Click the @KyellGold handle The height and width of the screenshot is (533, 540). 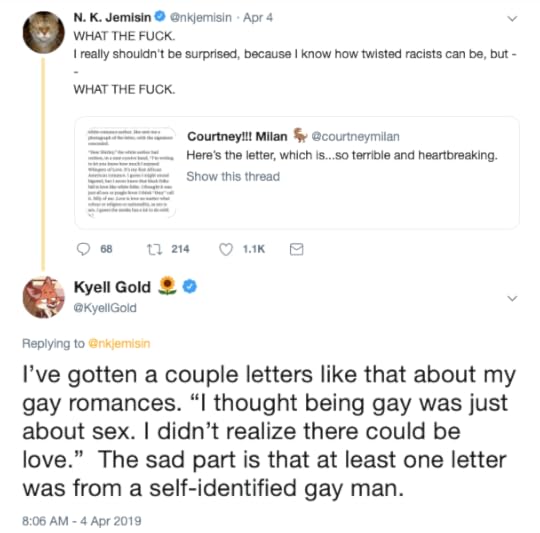[x=105, y=307]
